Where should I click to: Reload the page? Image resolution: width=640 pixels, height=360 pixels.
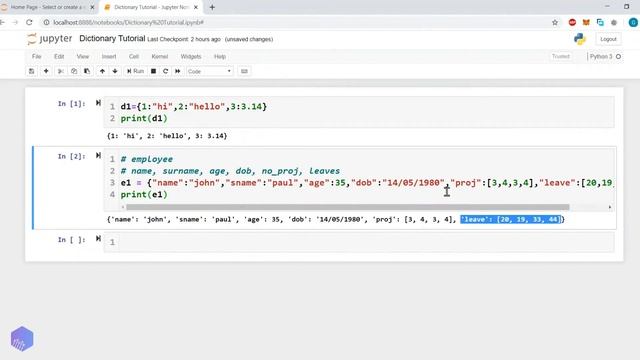29,22
